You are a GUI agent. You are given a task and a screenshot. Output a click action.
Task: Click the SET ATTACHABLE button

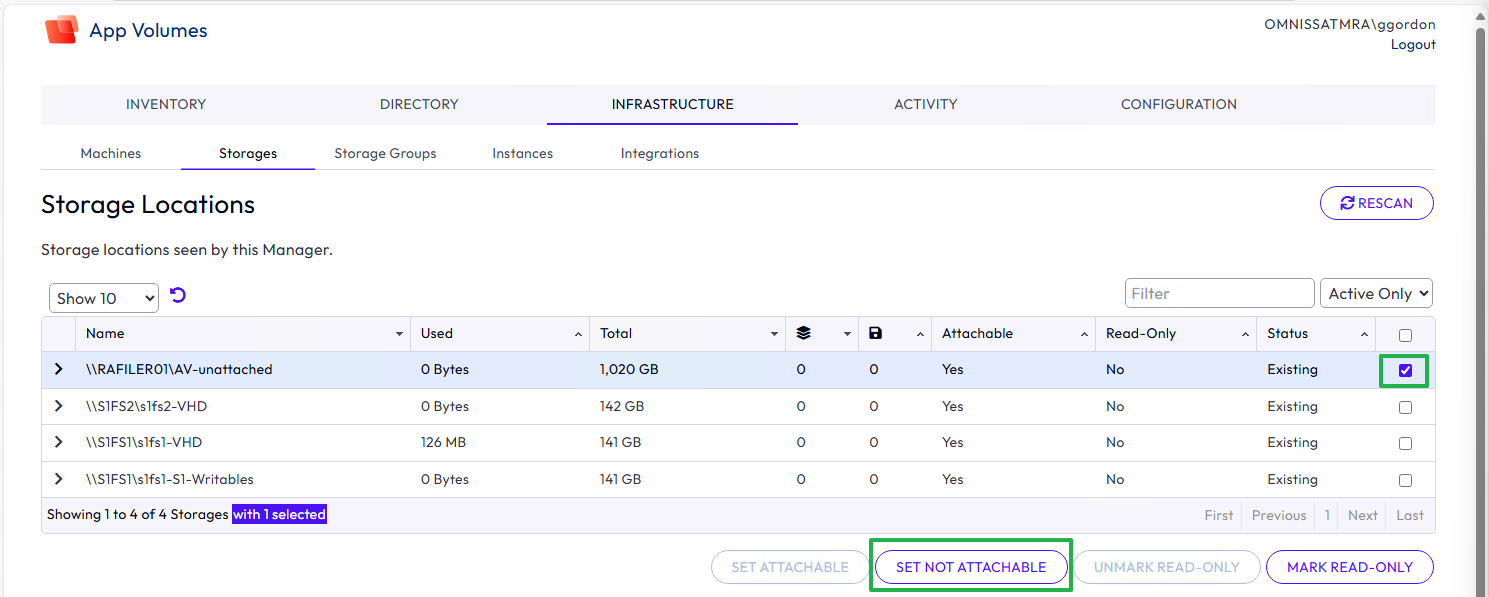click(x=790, y=567)
